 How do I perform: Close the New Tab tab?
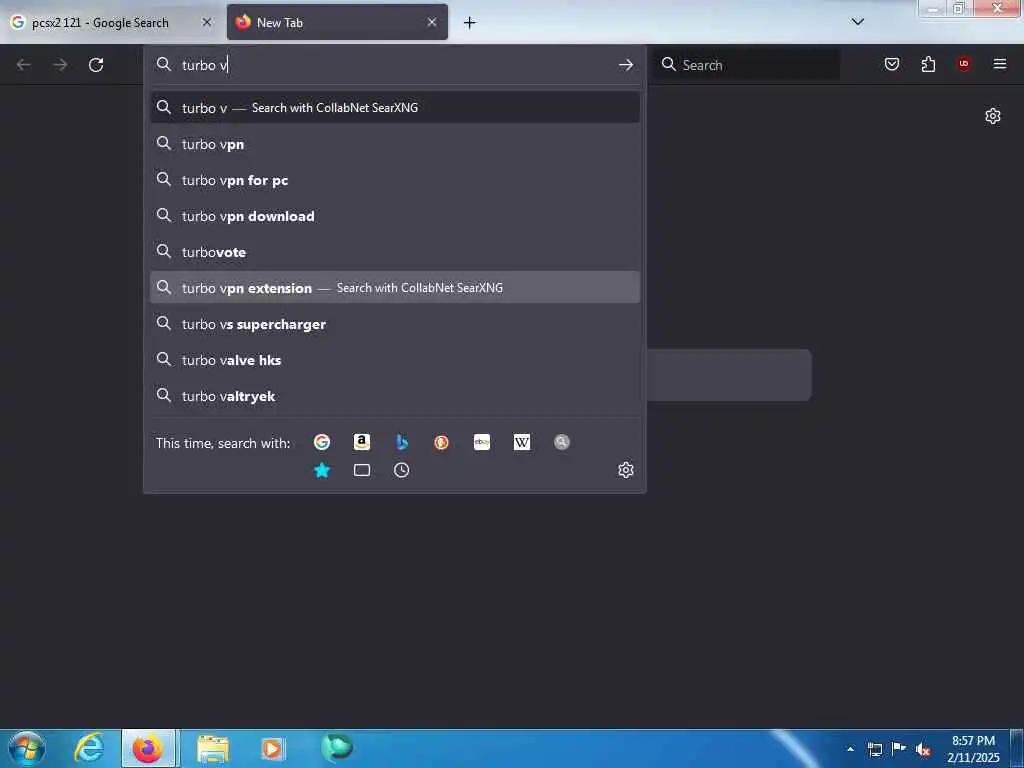432,22
